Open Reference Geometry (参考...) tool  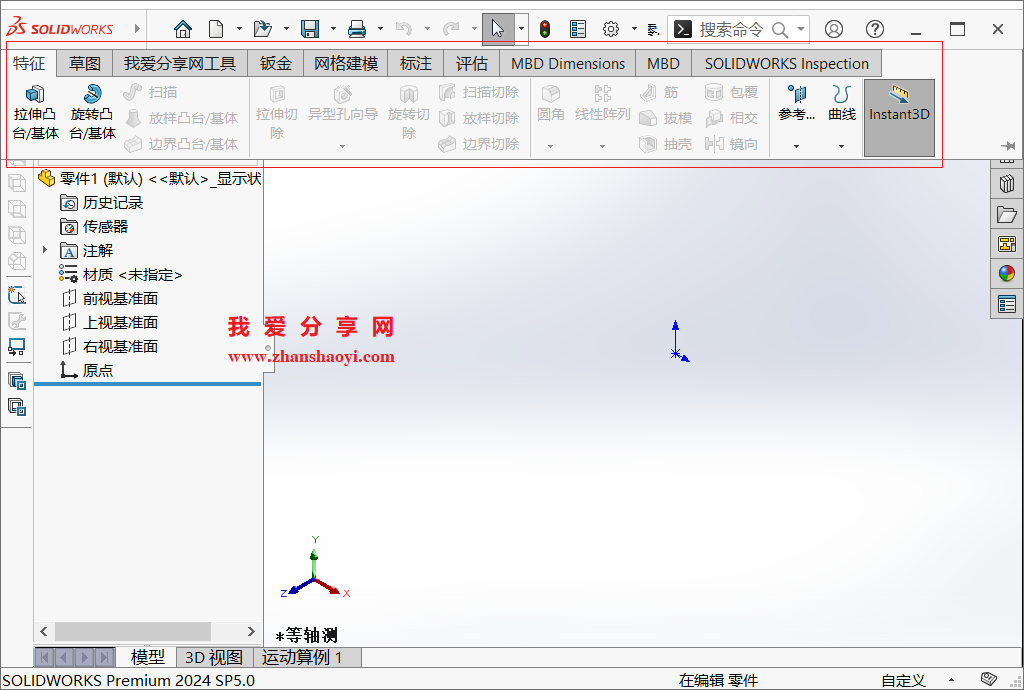tap(797, 104)
